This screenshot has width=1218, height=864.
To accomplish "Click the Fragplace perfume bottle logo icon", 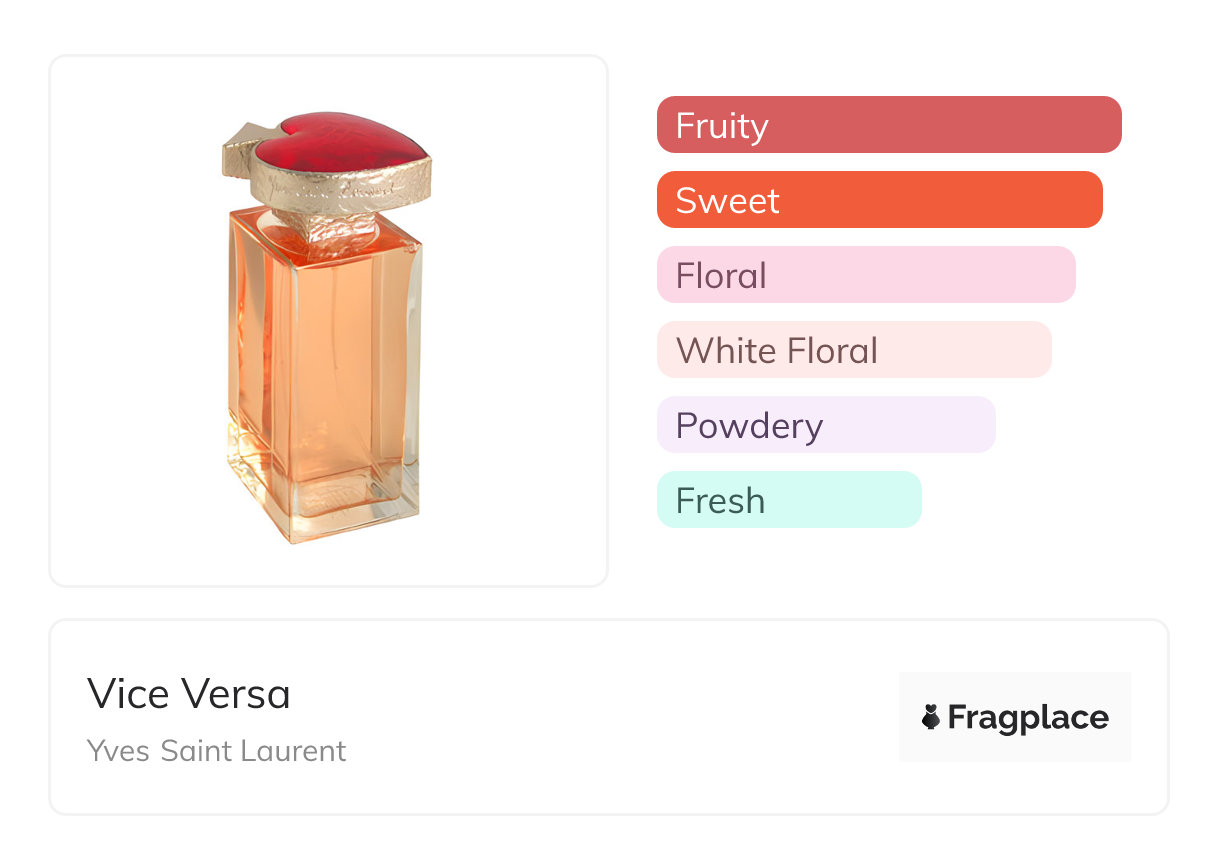I will point(931,717).
